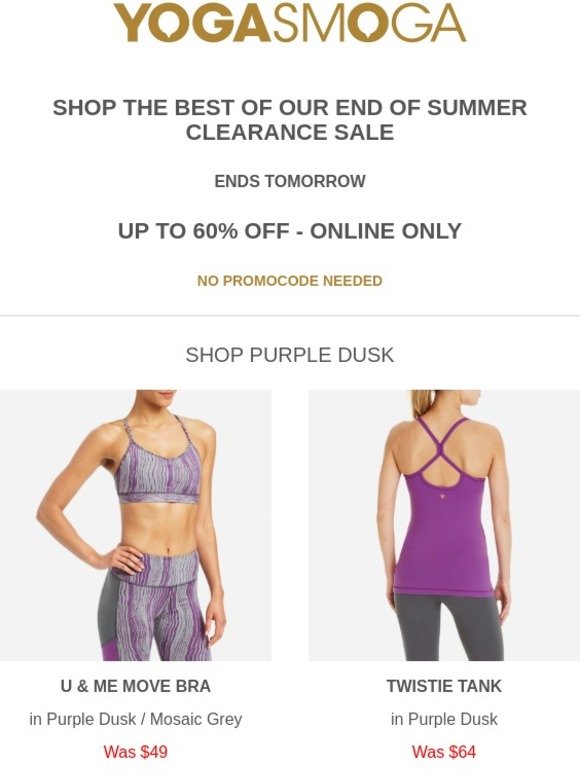This screenshot has height=774, width=580.
Task: Click the TWISTIE TANK product title
Action: point(444,686)
